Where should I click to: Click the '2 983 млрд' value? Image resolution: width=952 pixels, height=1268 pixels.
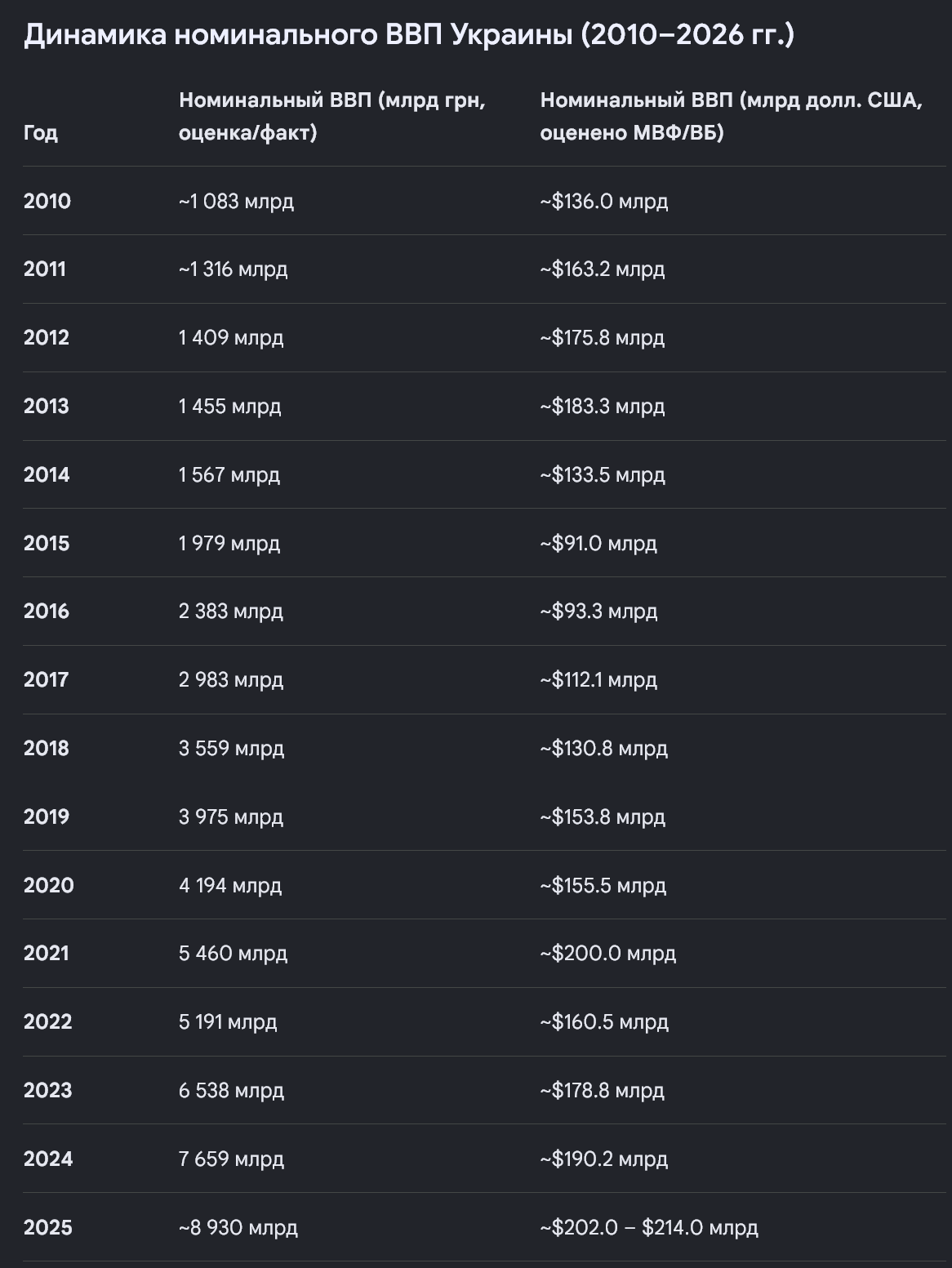231,680
